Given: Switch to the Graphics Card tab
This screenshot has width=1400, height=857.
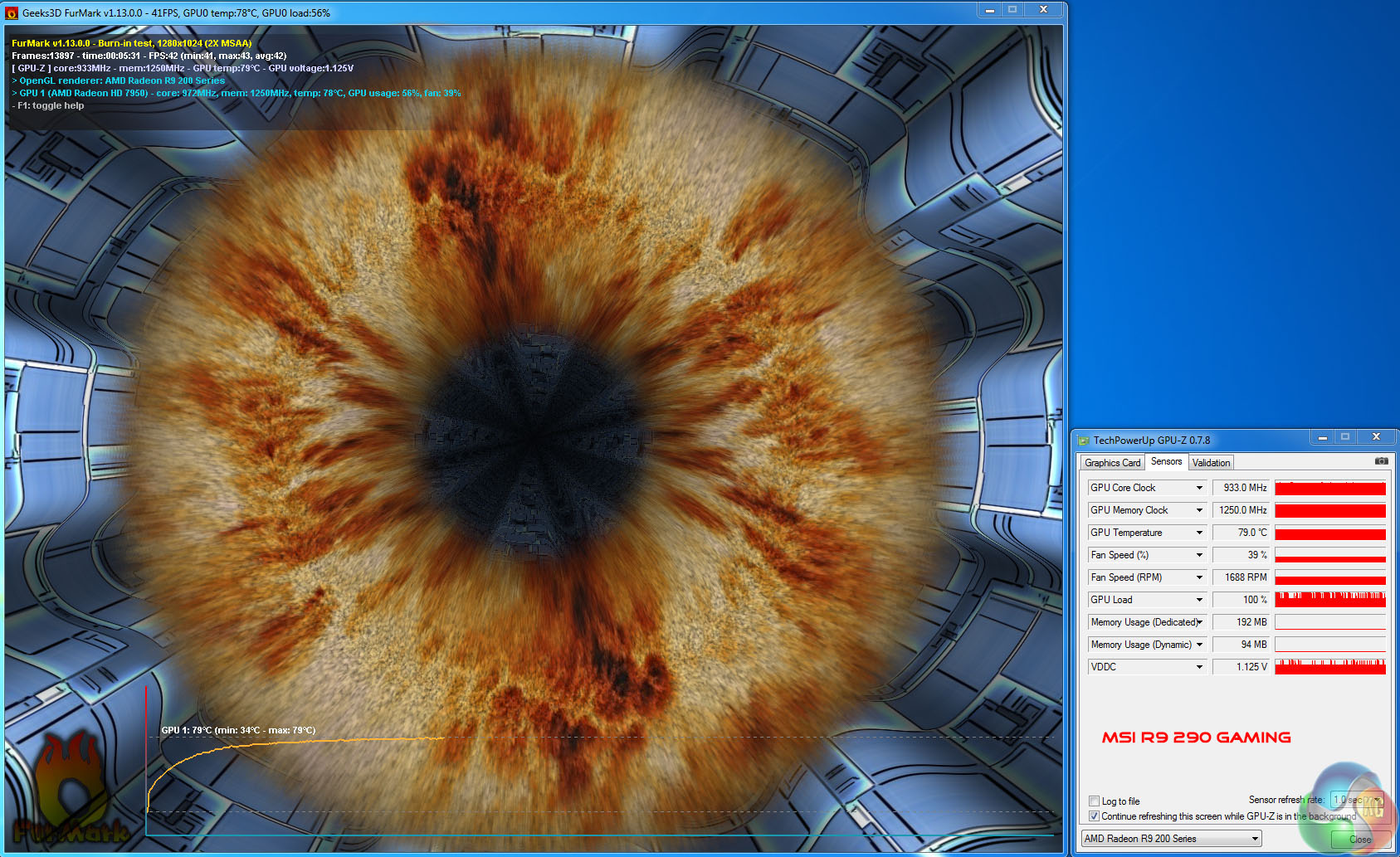Looking at the screenshot, I should coord(1112,463).
